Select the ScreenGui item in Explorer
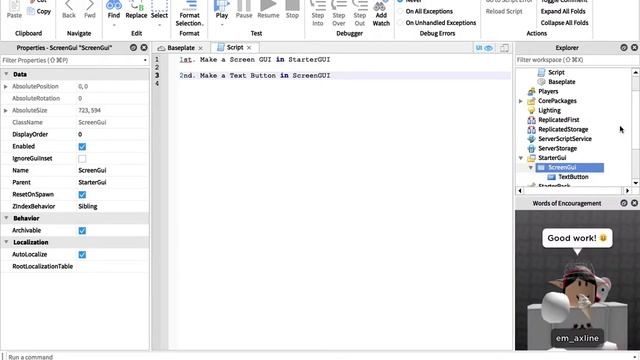This screenshot has height=360, width=640. (570, 167)
